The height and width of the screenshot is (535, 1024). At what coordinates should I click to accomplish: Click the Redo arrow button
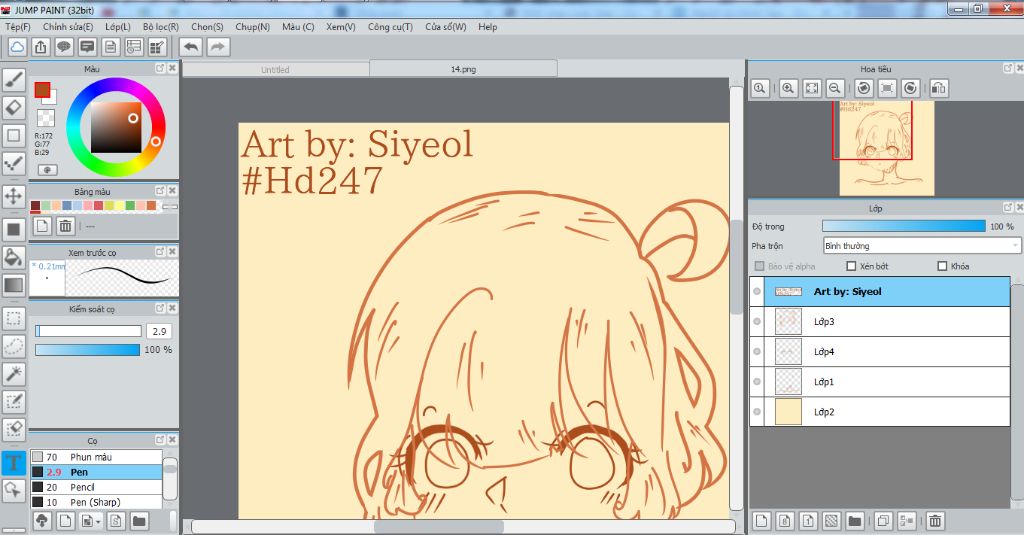coord(218,47)
